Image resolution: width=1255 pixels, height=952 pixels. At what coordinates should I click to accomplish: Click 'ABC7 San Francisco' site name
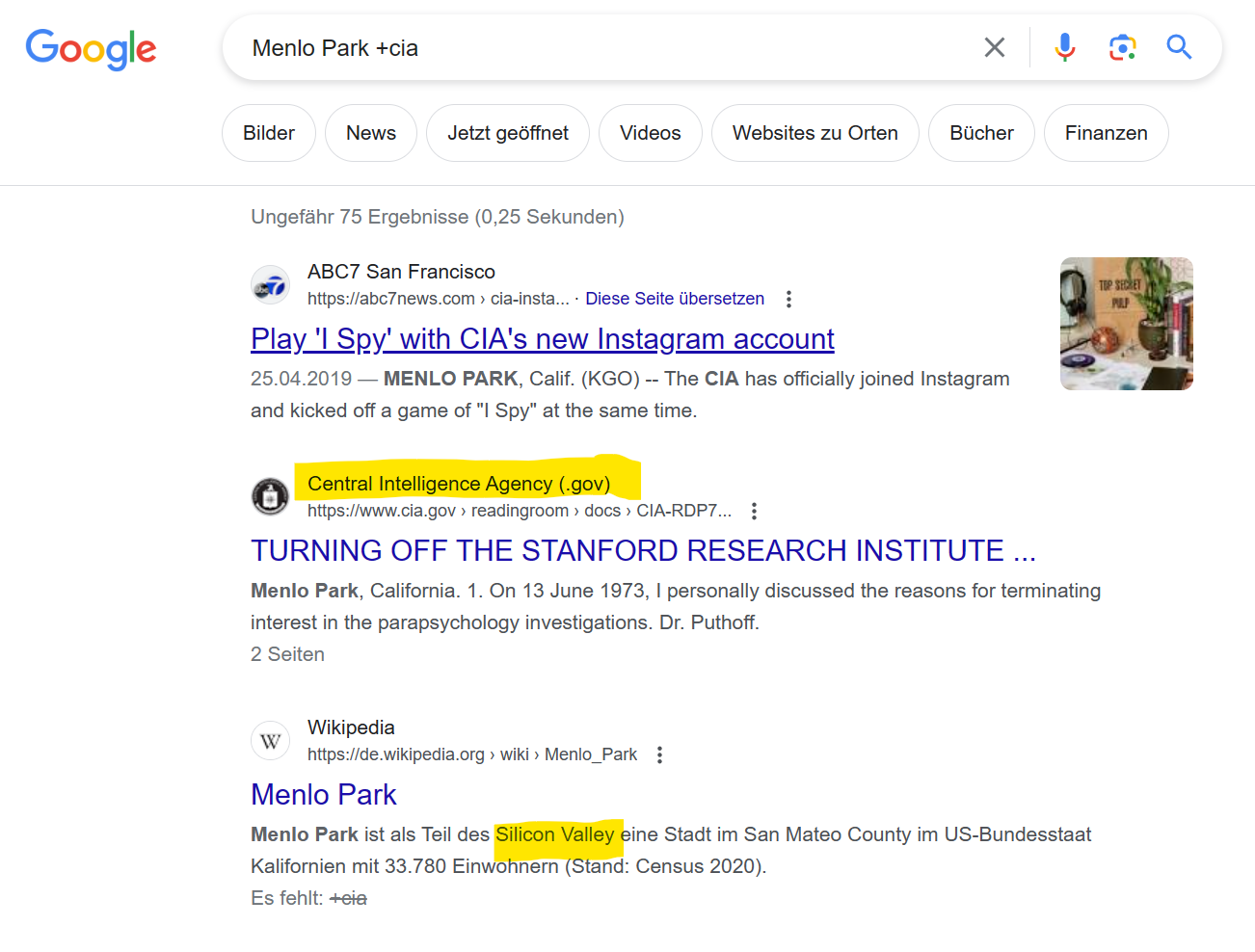401,272
